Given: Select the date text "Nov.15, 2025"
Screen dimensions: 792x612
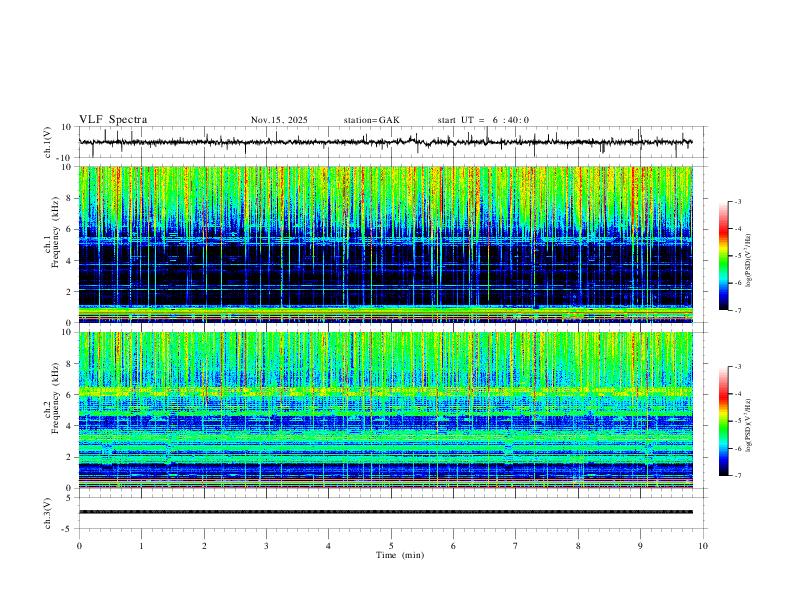Looking at the screenshot, I should pos(279,120).
